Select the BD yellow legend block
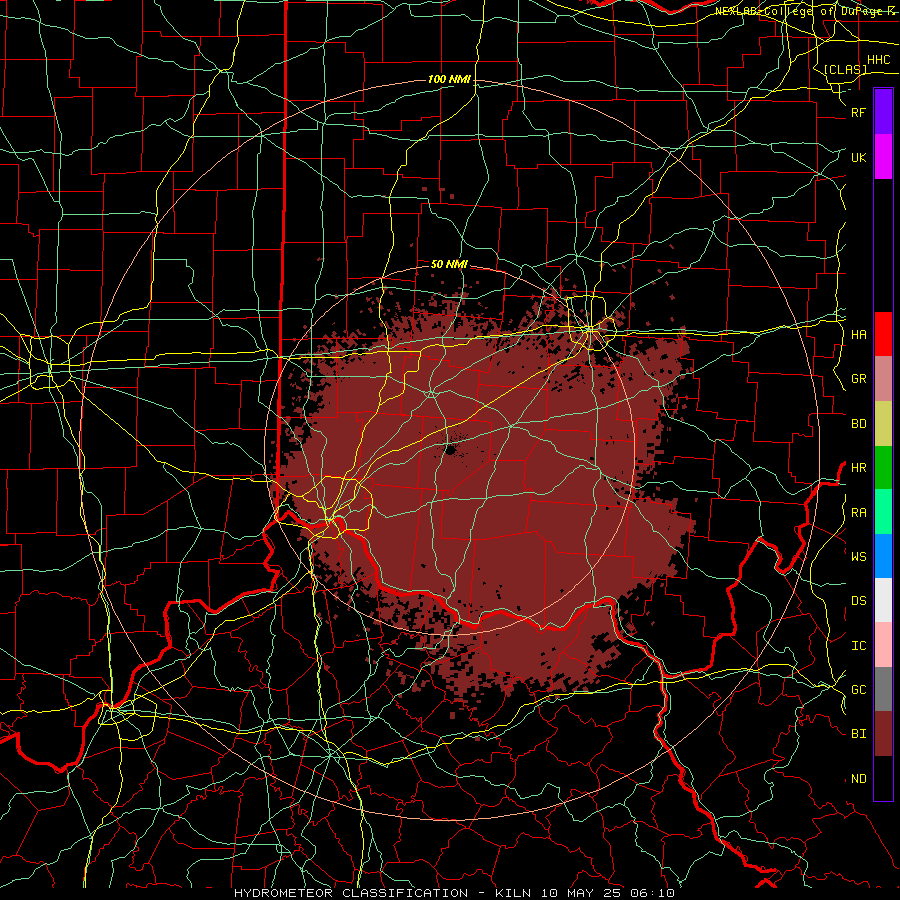Viewport: 900px width, 900px height. (x=883, y=424)
